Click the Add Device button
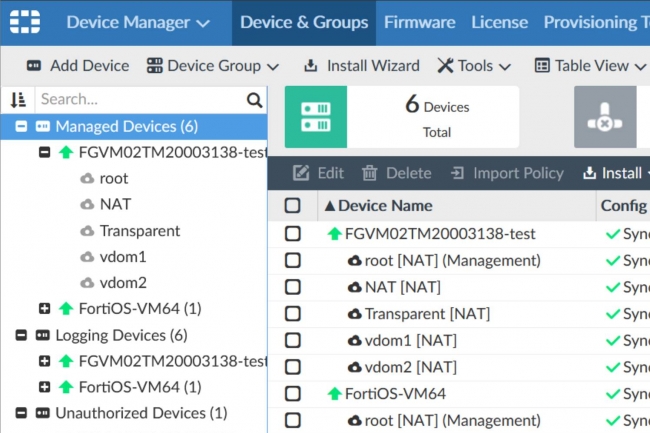The height and width of the screenshot is (433, 650). pos(78,66)
